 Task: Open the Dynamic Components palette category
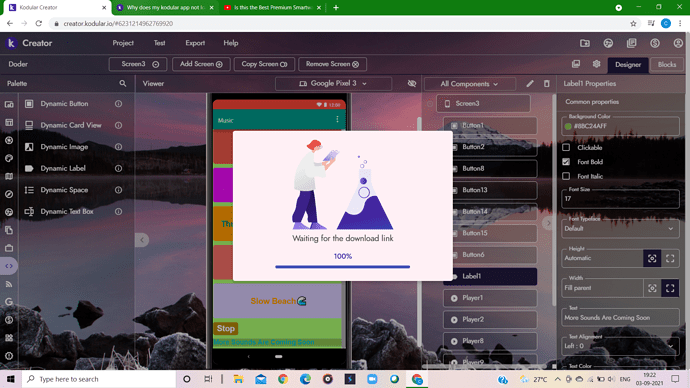coord(9,266)
